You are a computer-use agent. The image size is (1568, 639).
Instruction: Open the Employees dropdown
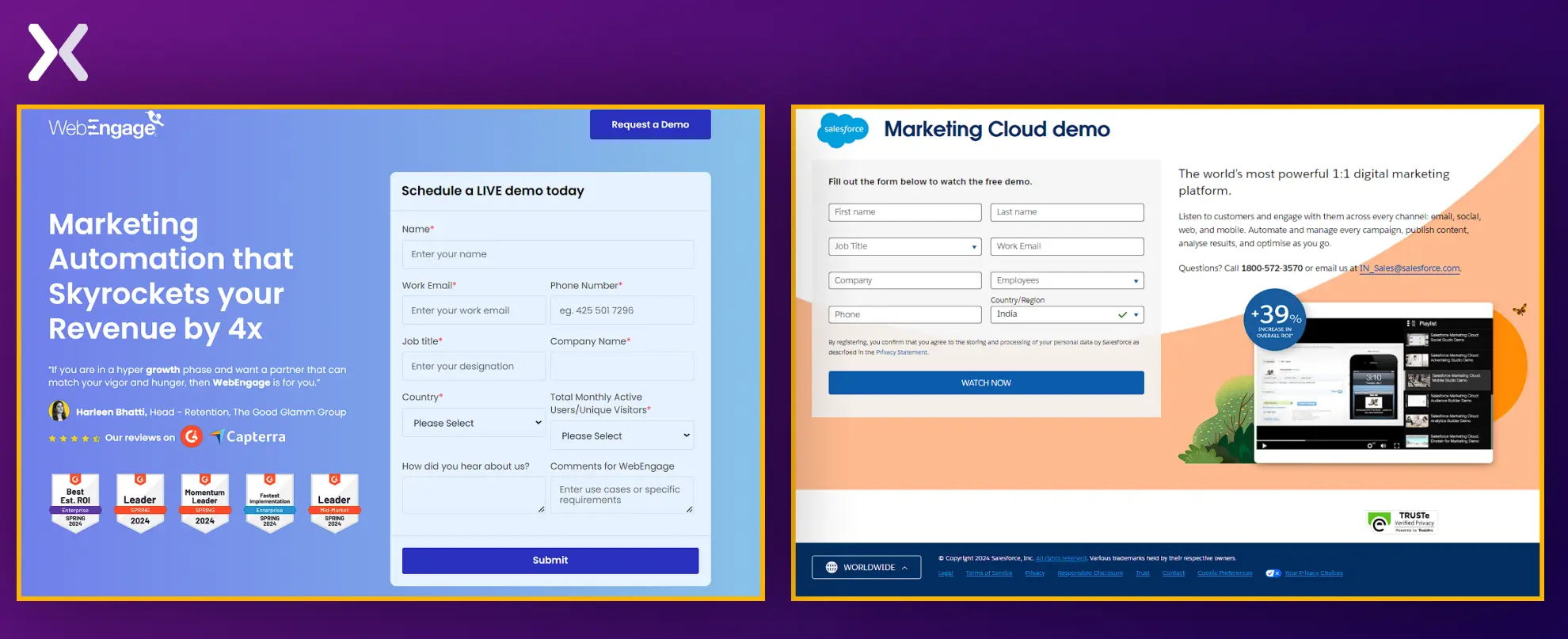[x=1068, y=280]
